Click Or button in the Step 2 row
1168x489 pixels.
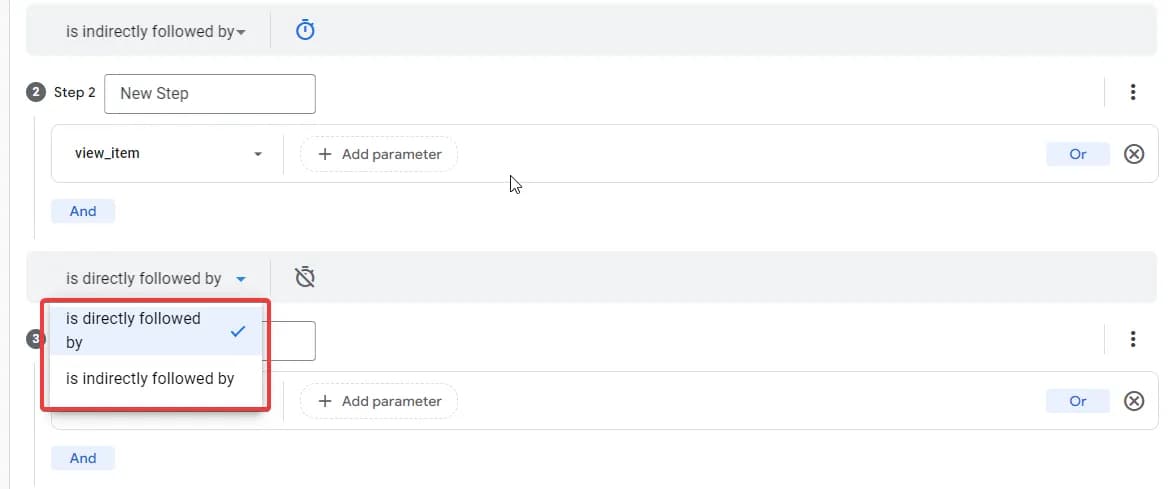(x=1078, y=154)
